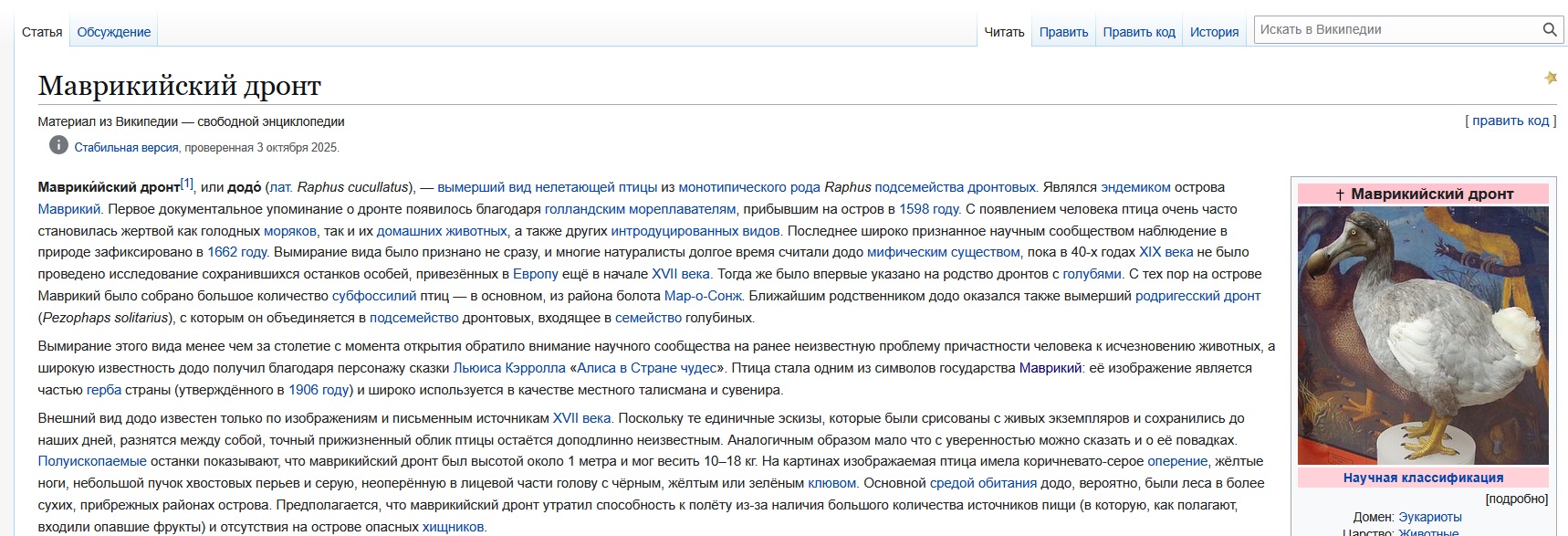
Task: Open the first 'XVII века' link after 'Европу'
Action: pos(681,274)
